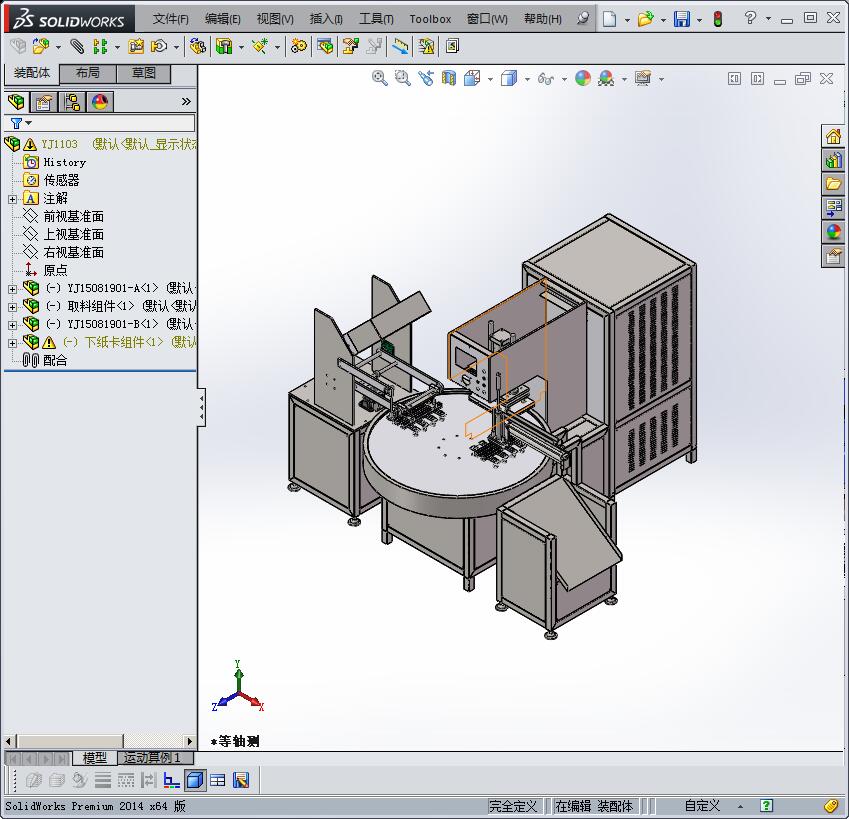Switch to the 草图 tab
This screenshot has width=849, height=819.
(143, 73)
